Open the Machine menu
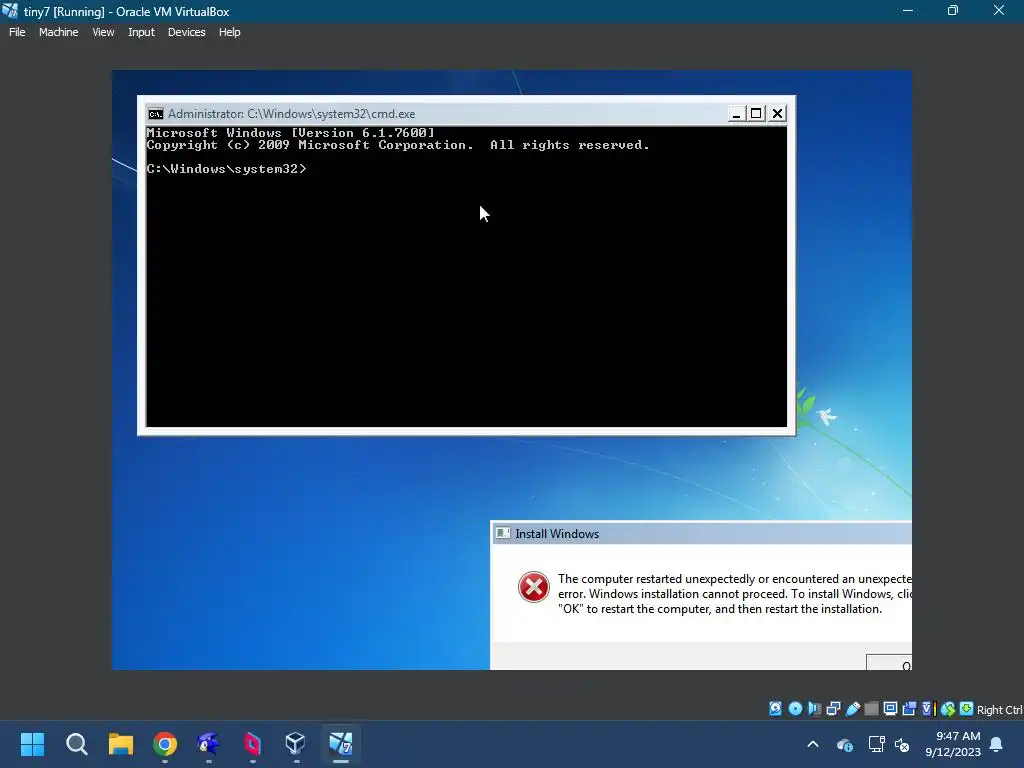 click(58, 32)
